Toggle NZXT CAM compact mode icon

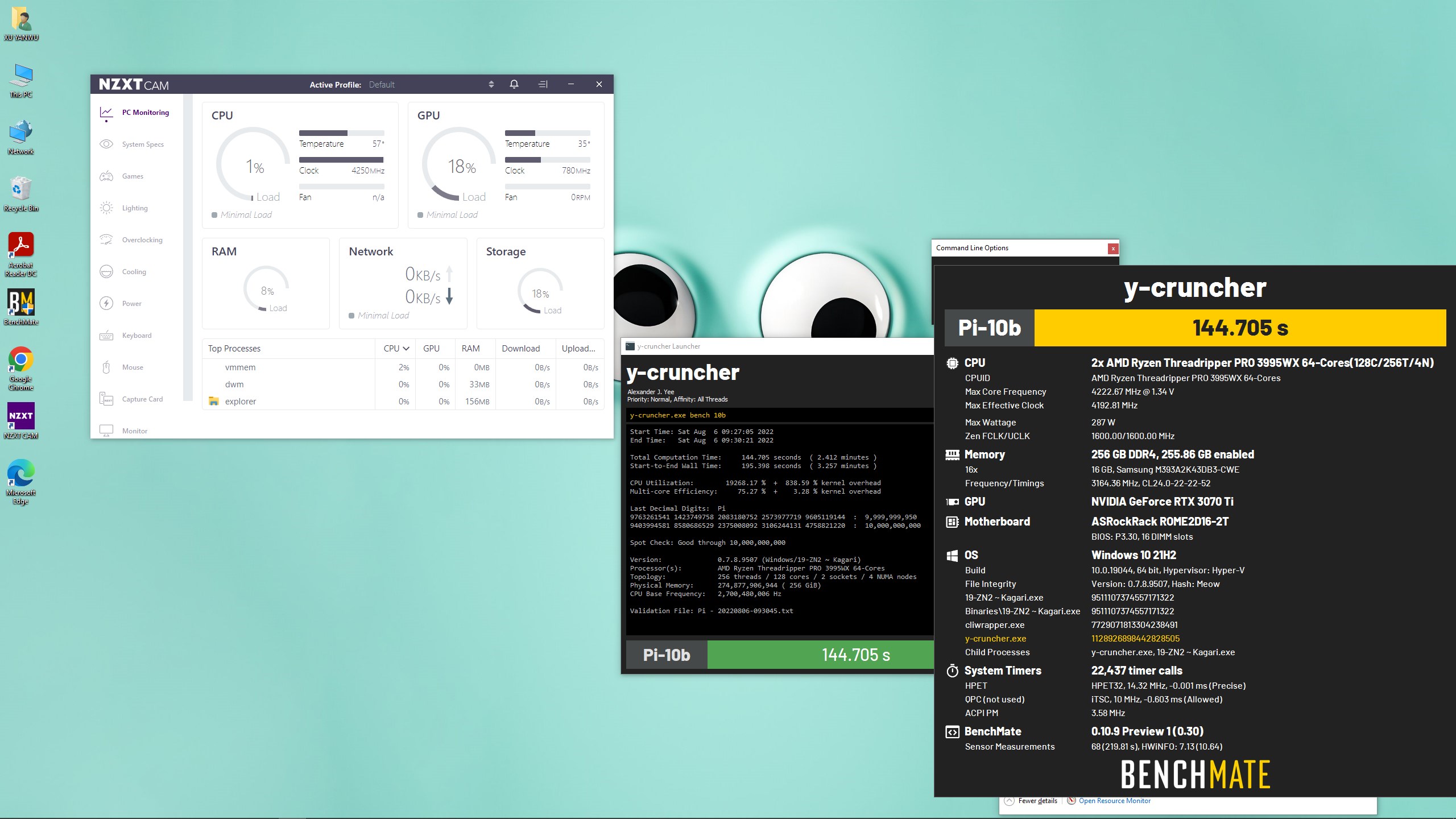[543, 84]
